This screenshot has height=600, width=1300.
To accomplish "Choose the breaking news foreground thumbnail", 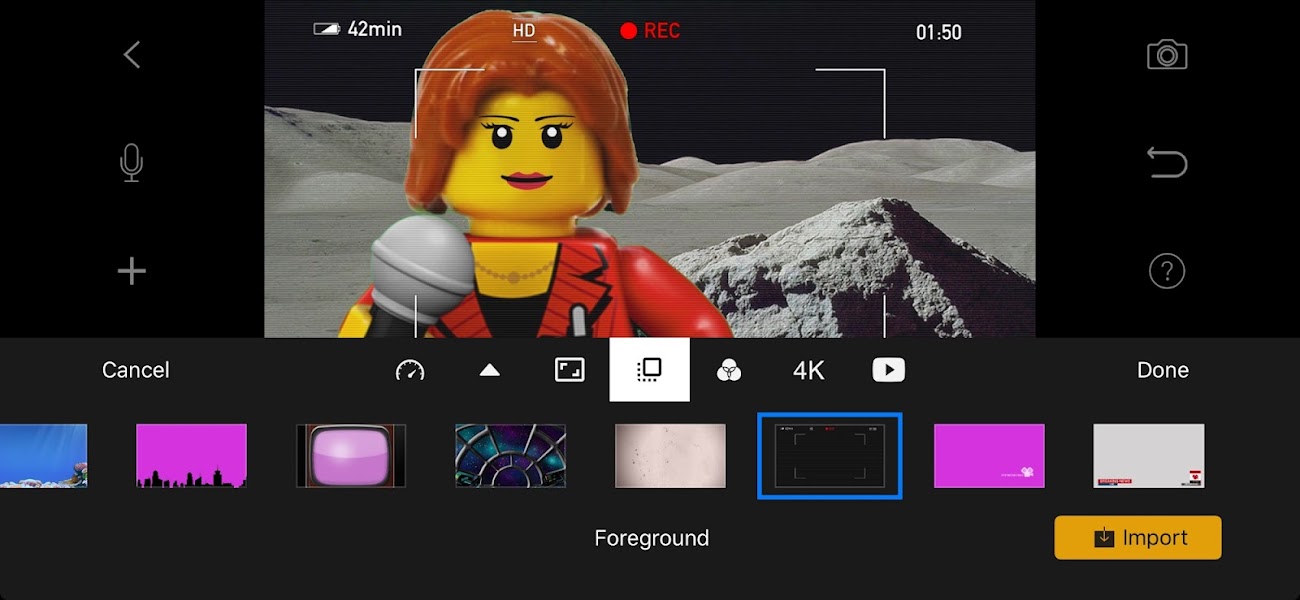I will [x=1149, y=456].
